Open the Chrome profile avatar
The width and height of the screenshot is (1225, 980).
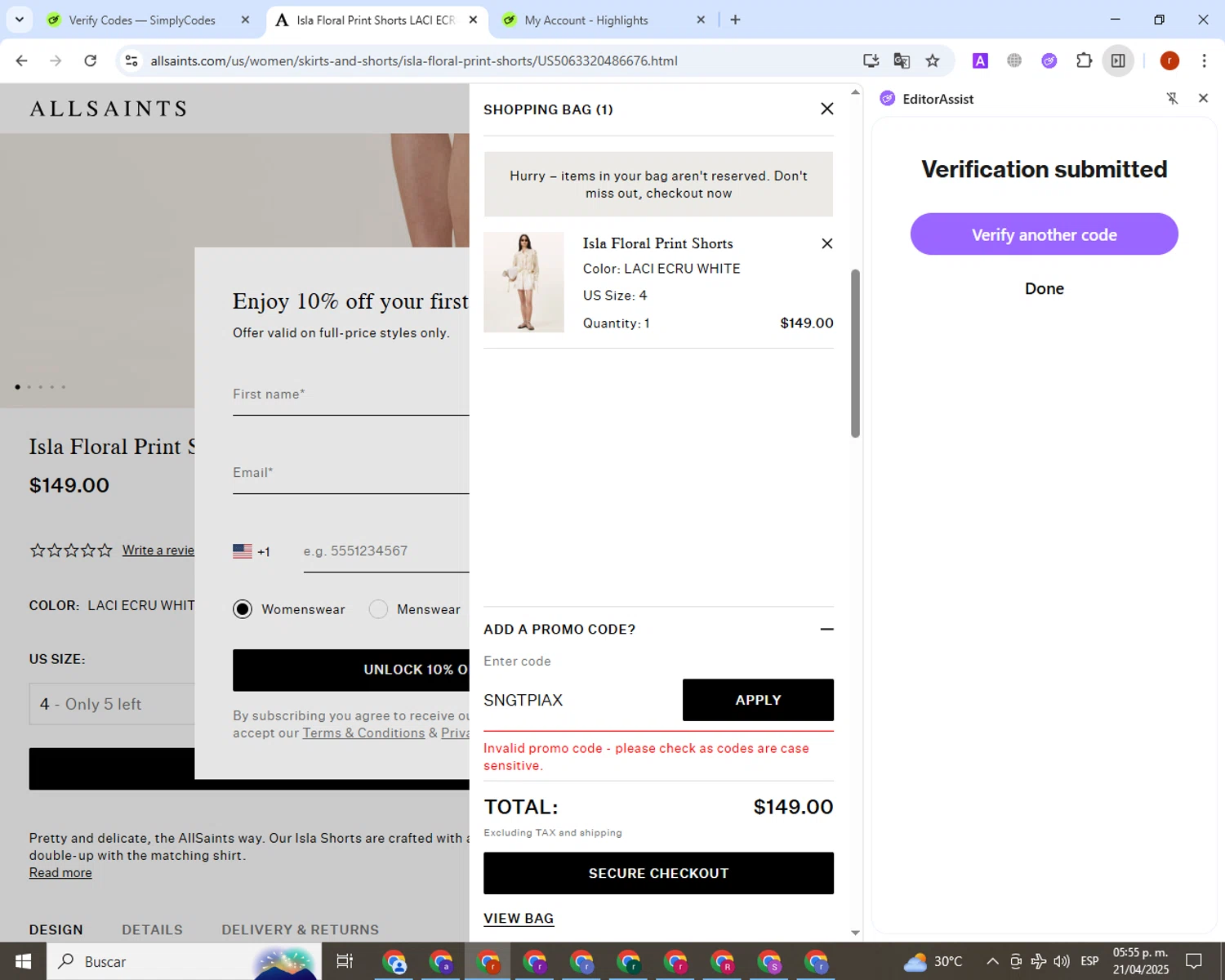pyautogui.click(x=1169, y=60)
